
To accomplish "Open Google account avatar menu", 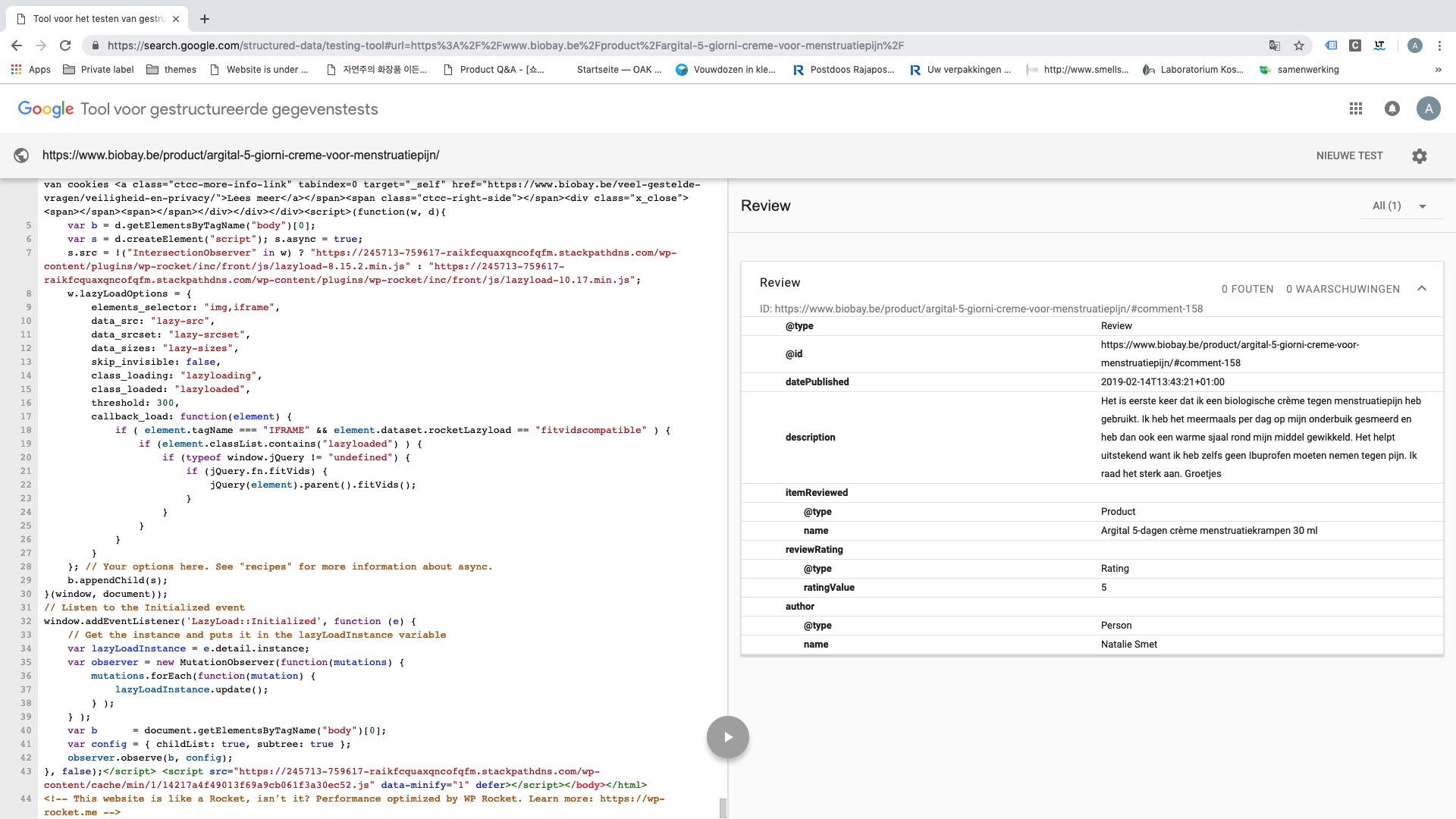I will pos(1428,108).
